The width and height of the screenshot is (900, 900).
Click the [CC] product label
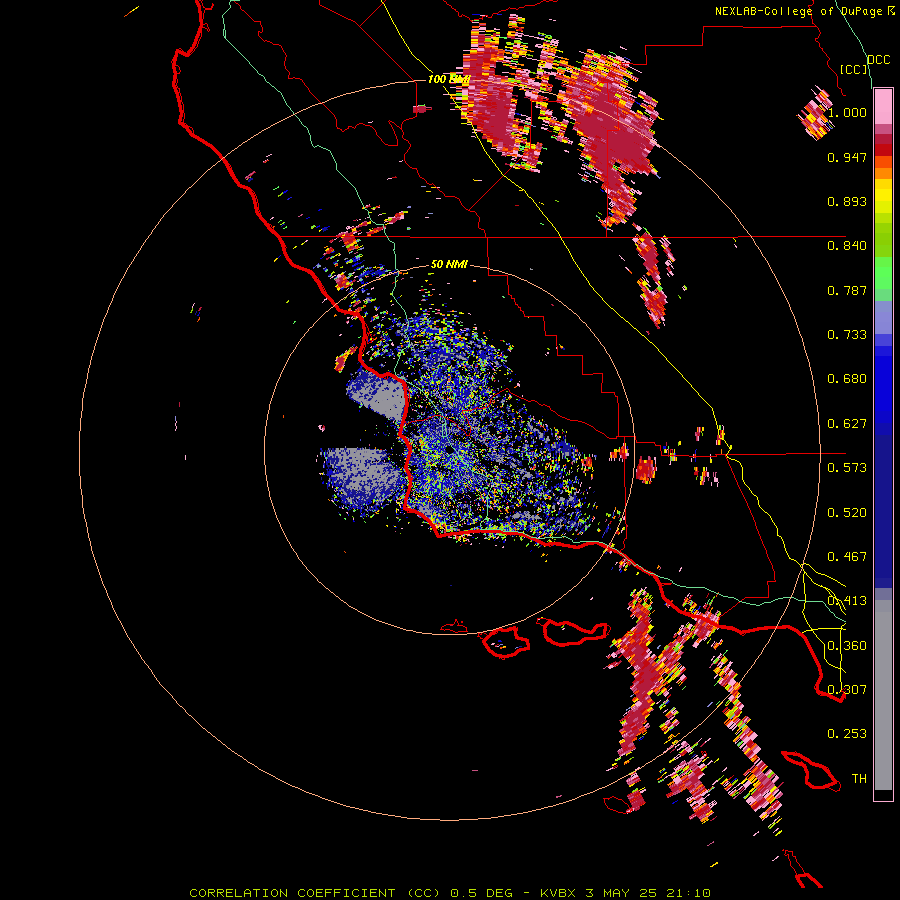click(x=854, y=69)
